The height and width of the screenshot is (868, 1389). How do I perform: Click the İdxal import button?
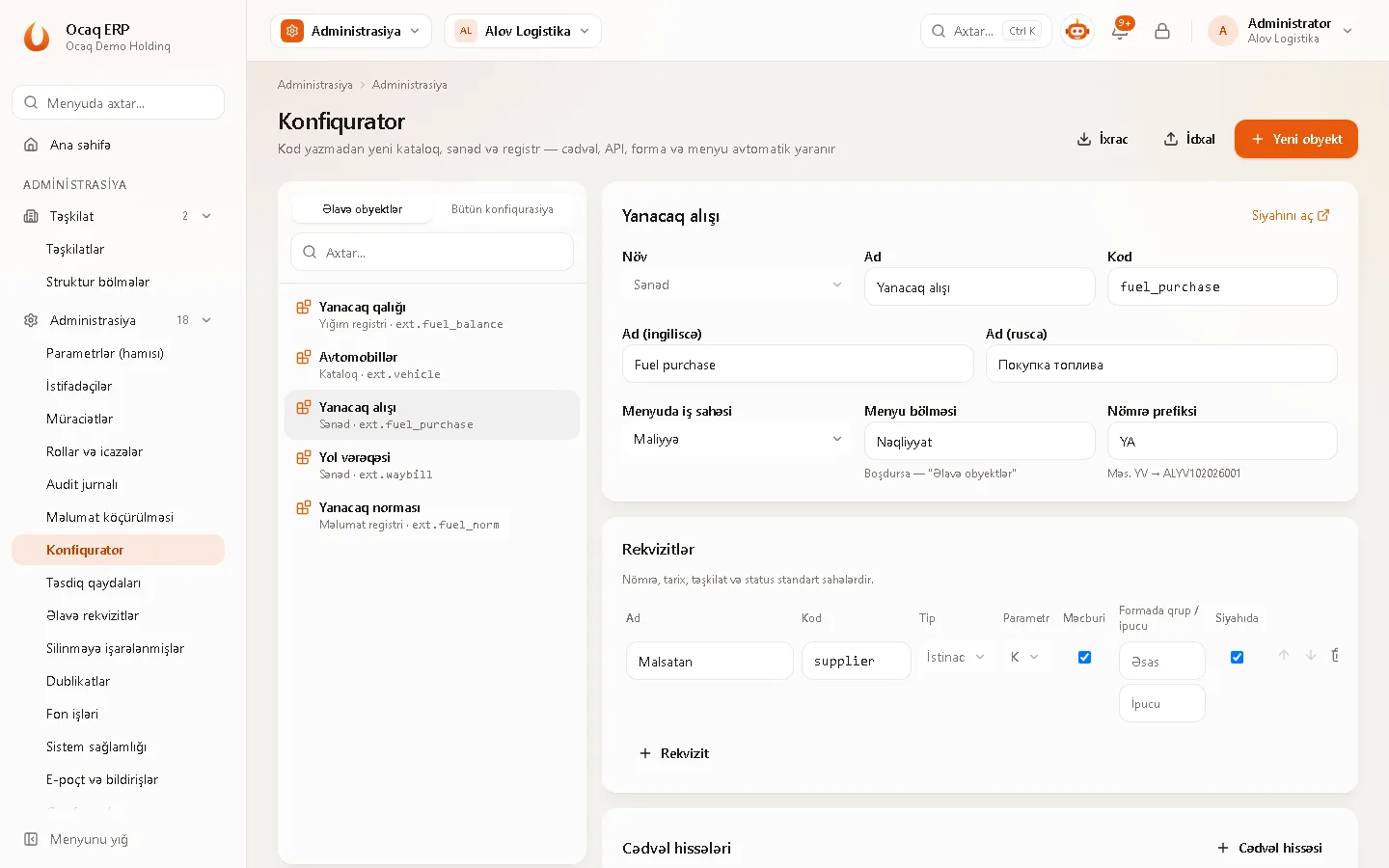1189,139
